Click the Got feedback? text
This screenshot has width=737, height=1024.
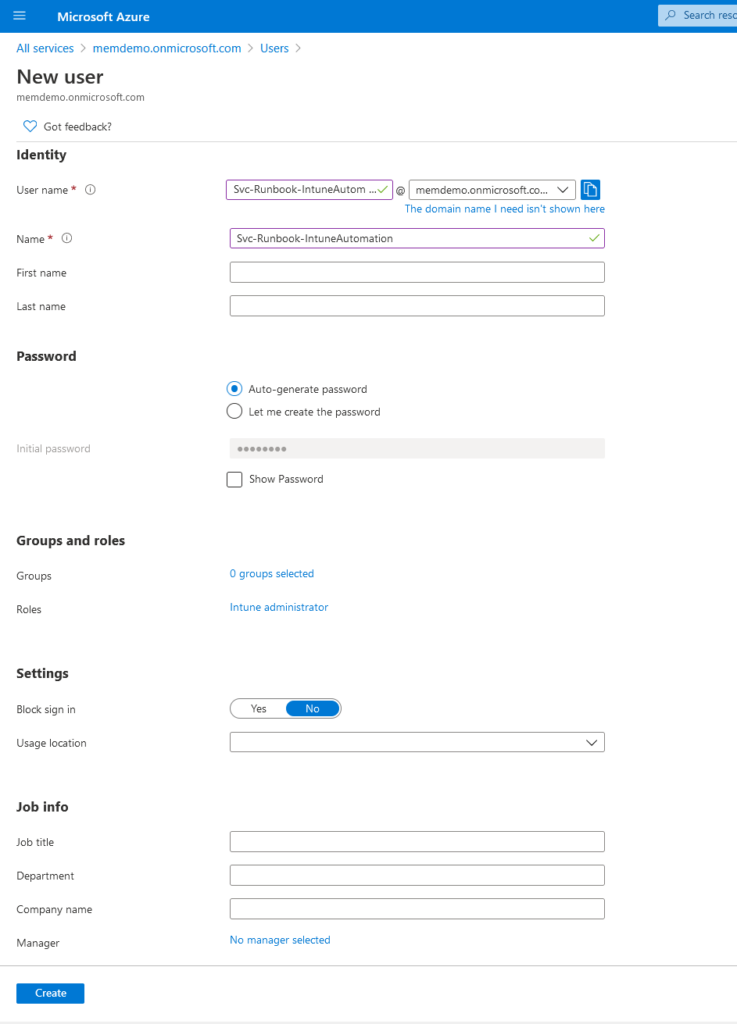pyautogui.click(x=78, y=127)
